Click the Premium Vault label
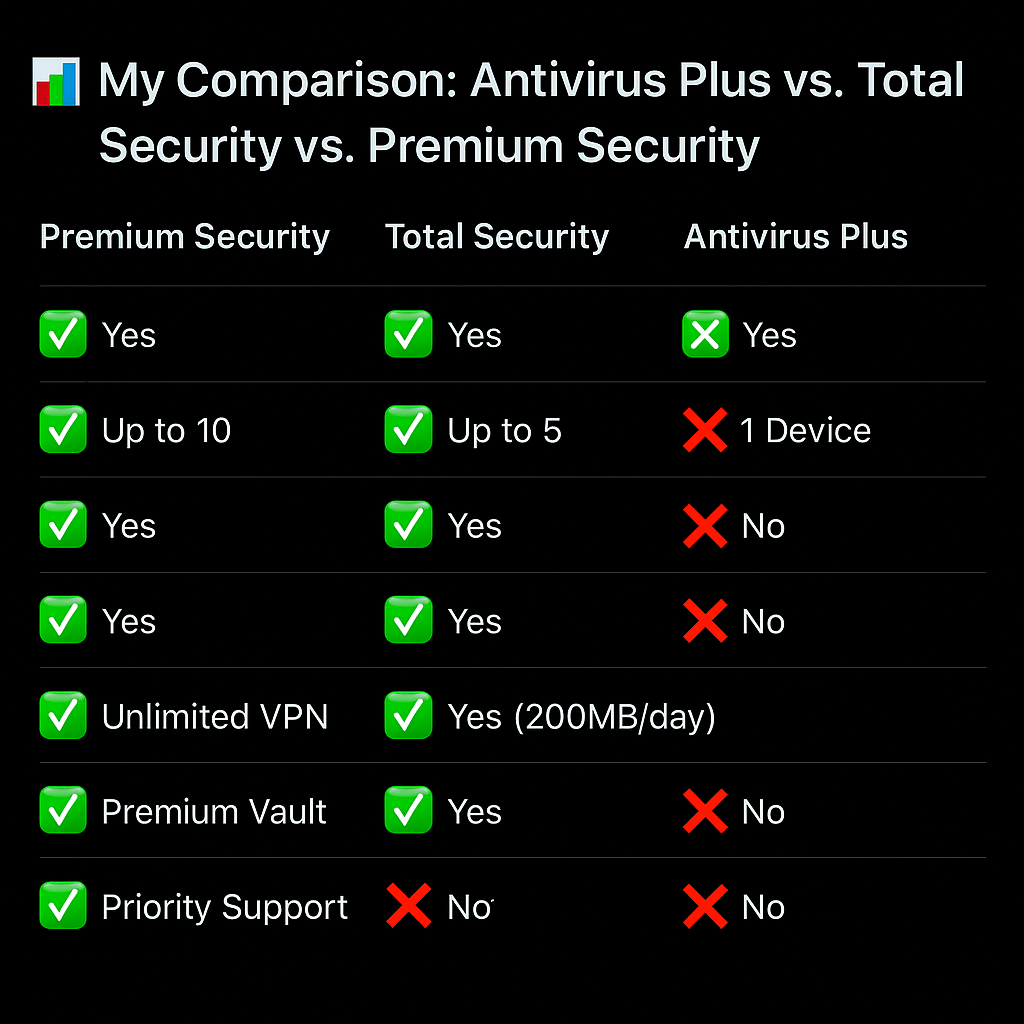The width and height of the screenshot is (1024, 1024). 214,812
